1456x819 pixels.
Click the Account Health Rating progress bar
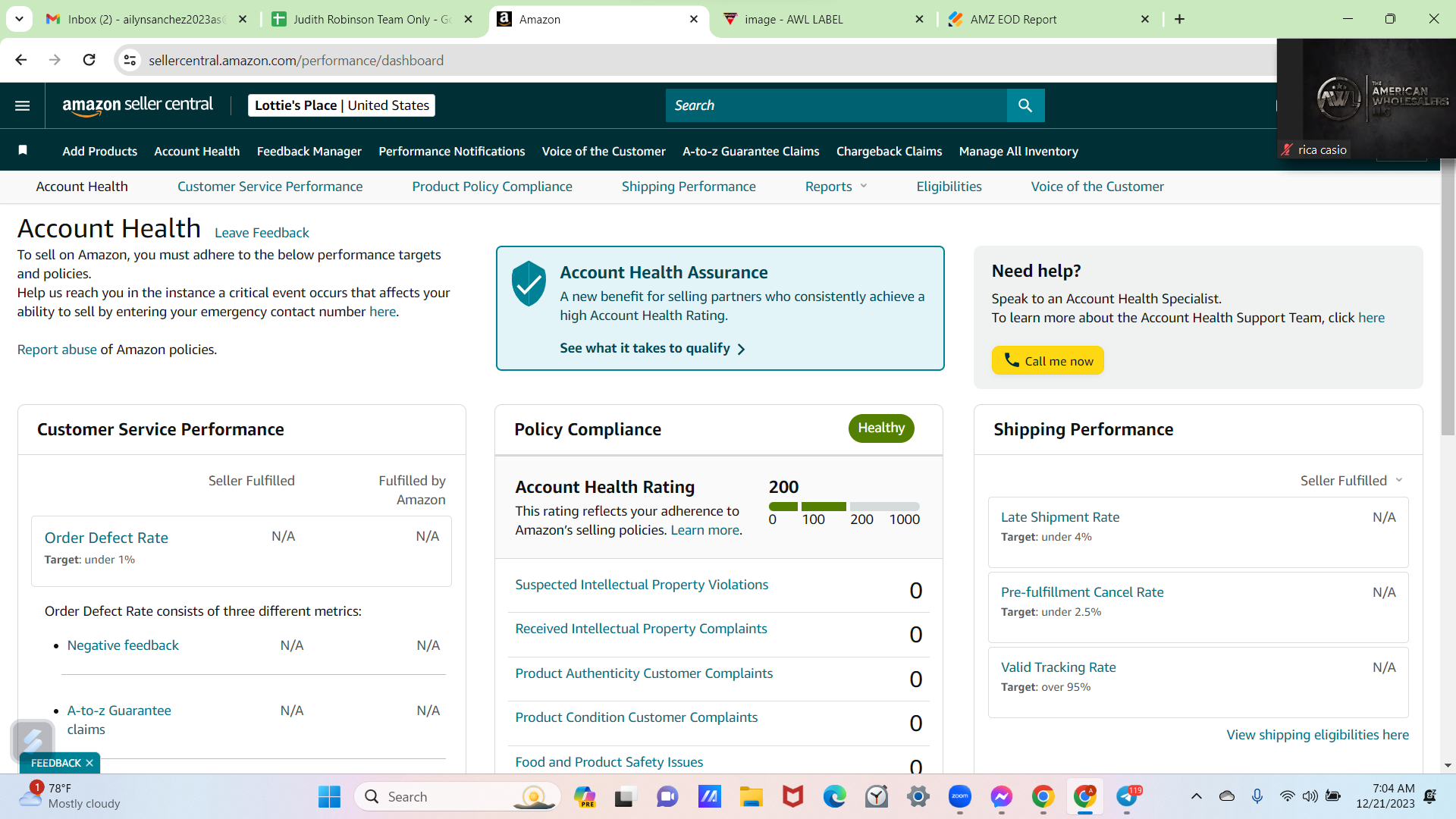click(844, 506)
